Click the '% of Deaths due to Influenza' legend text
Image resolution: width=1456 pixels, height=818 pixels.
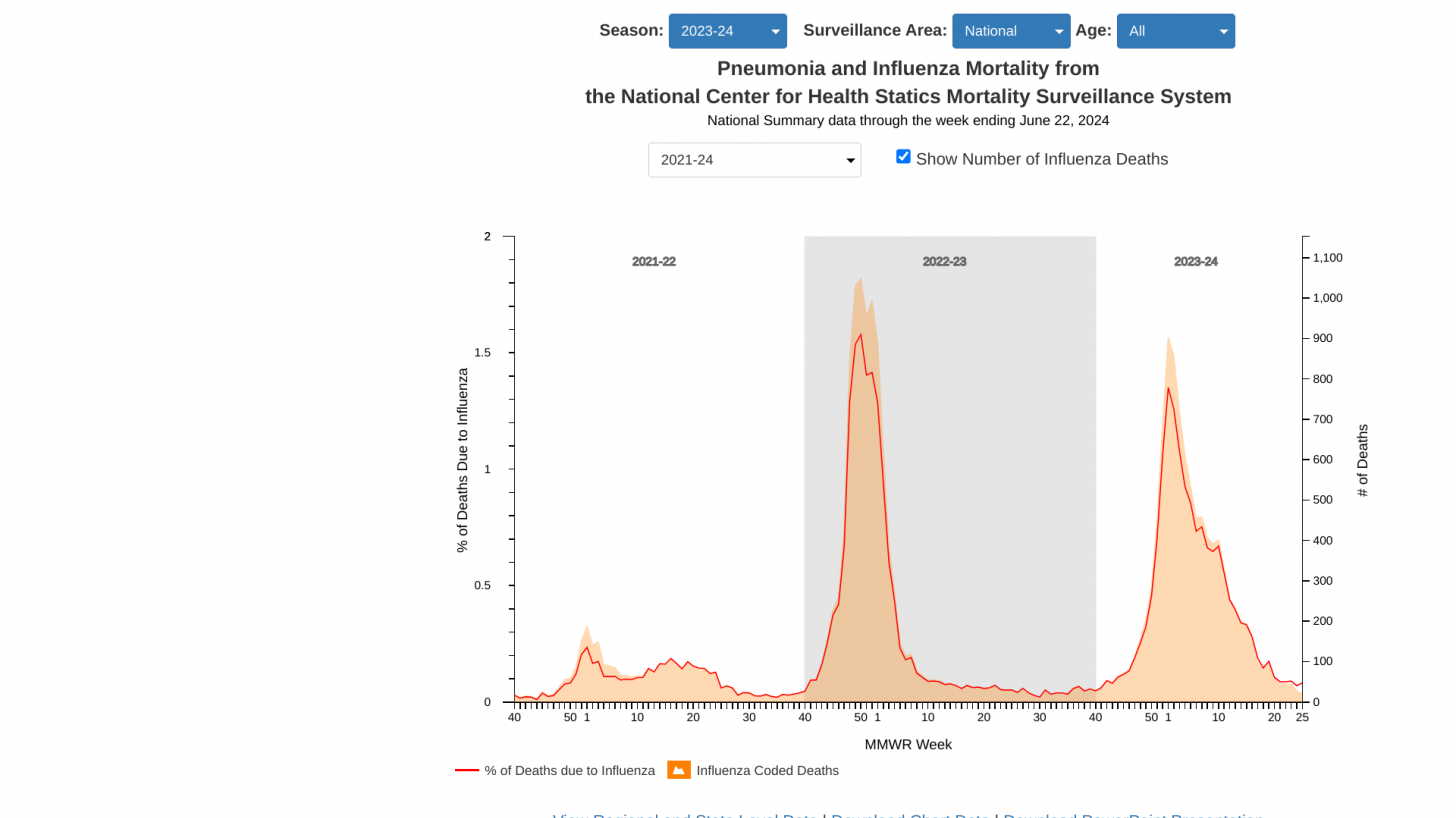[x=570, y=771]
